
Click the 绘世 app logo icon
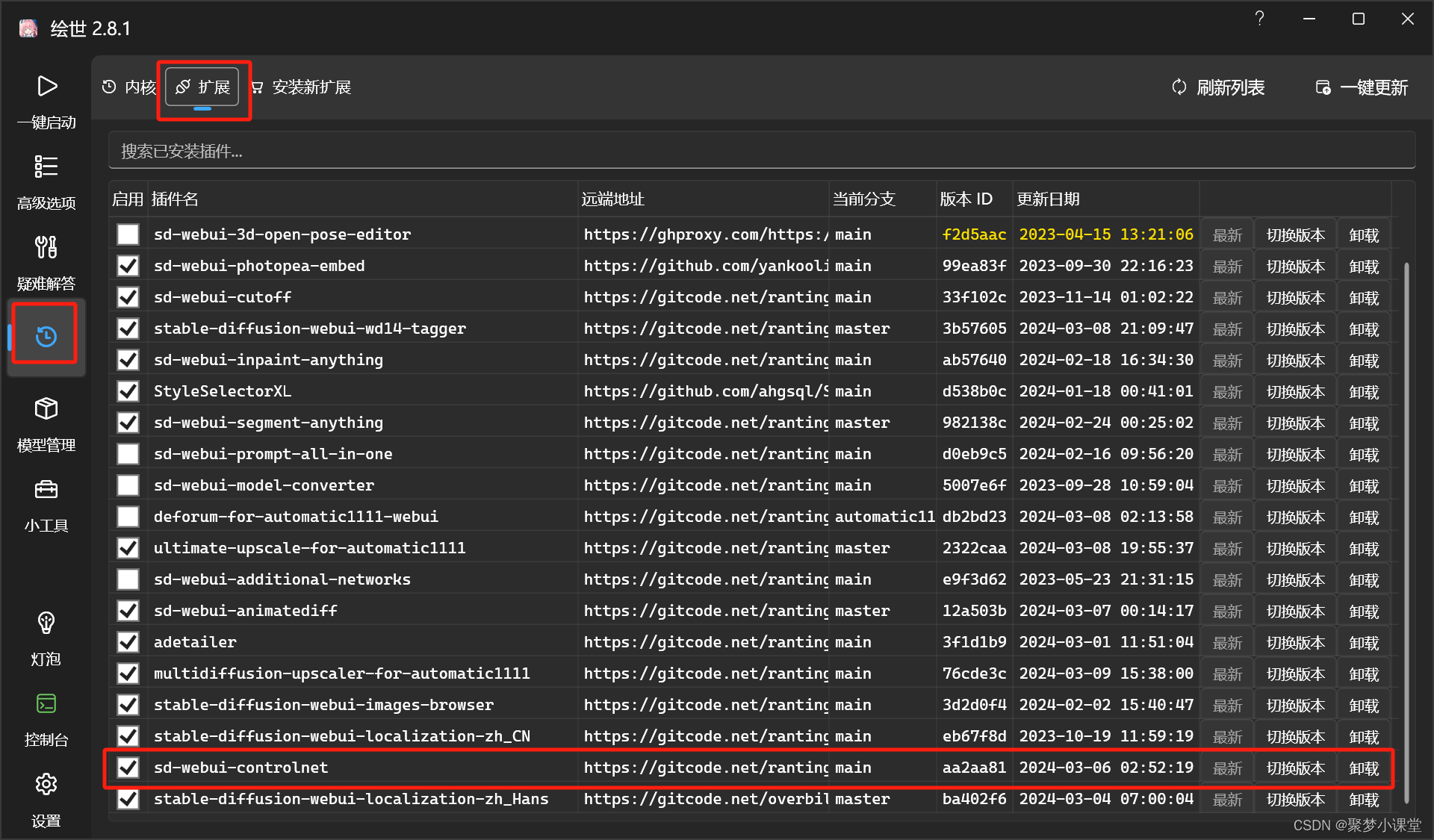pyautogui.click(x=28, y=28)
